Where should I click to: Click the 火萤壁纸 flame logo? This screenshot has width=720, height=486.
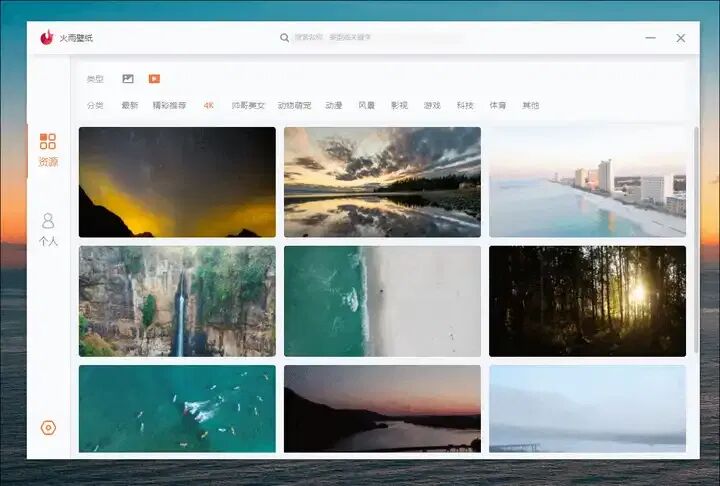point(47,37)
